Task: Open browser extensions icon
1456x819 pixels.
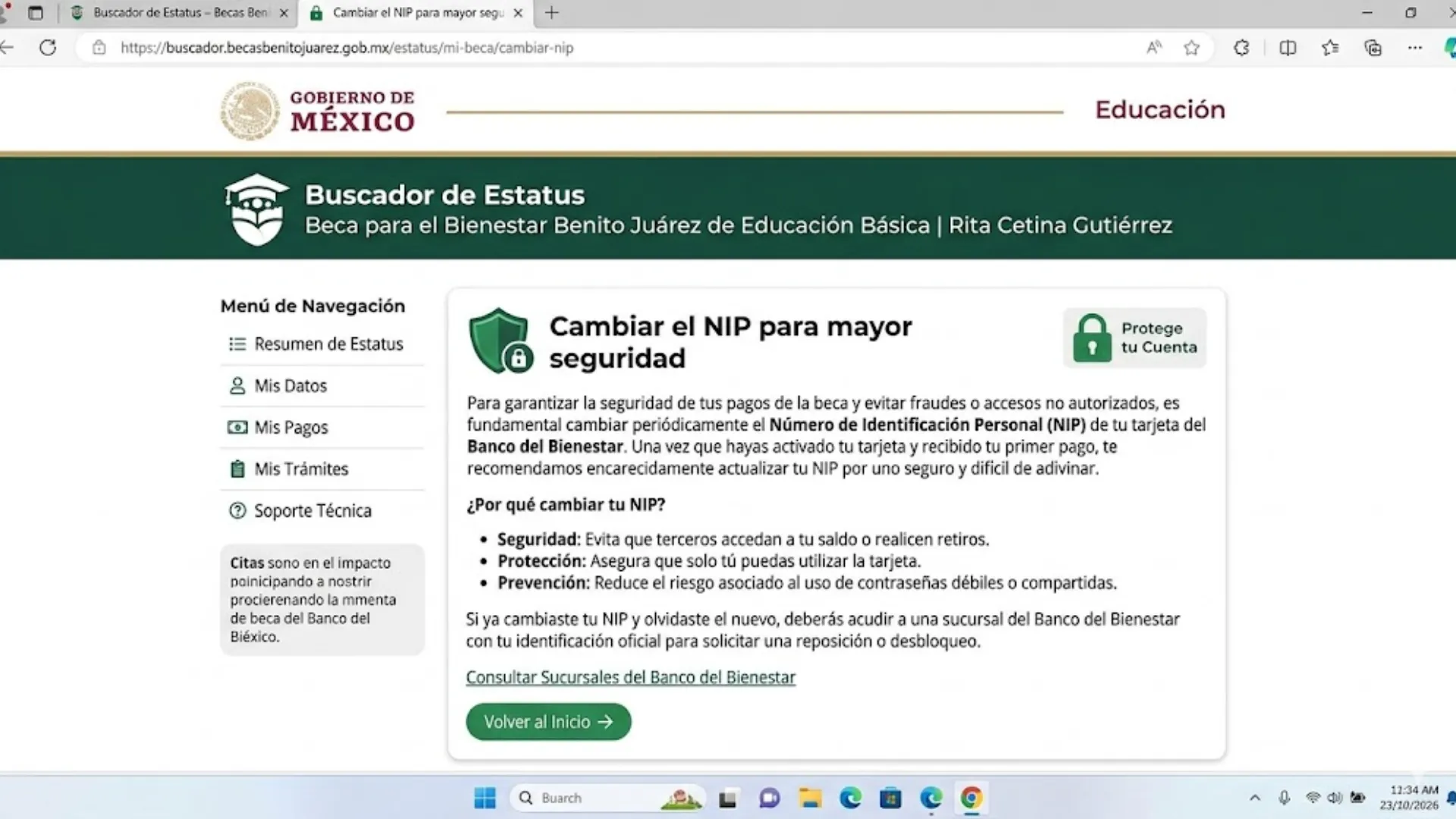Action: pyautogui.click(x=1241, y=48)
